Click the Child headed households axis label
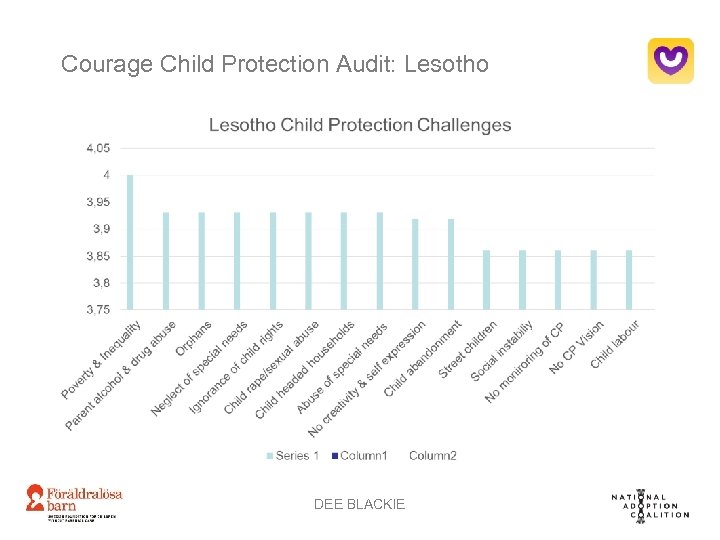This screenshot has width=720, height=540. pyautogui.click(x=305, y=370)
